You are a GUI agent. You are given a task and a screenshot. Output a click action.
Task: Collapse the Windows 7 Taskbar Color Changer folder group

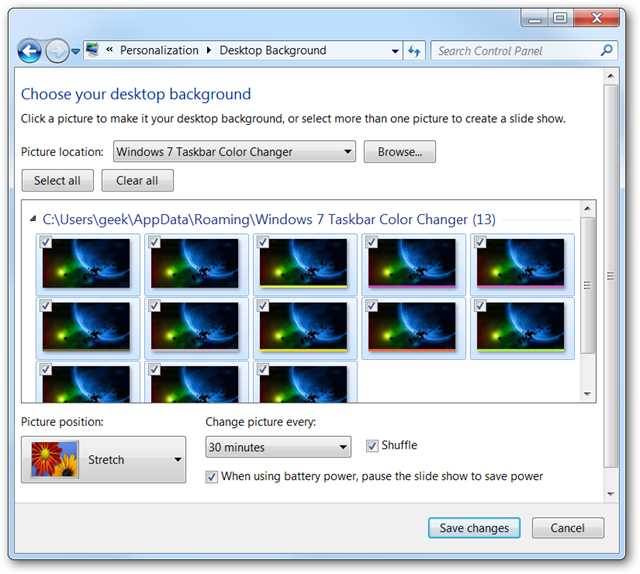coord(33,219)
